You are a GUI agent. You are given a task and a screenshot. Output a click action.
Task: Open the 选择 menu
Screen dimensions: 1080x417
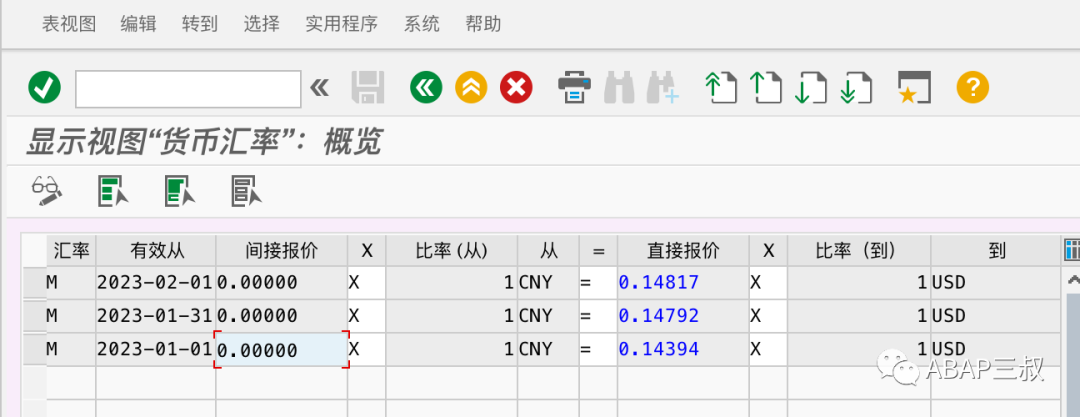(262, 24)
